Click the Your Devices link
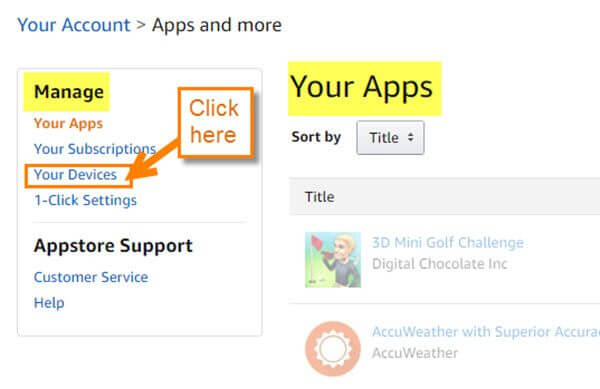The image size is (600, 389). [75, 175]
